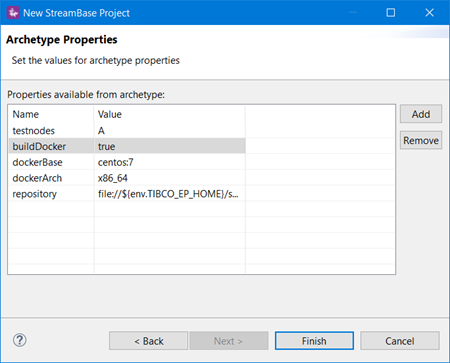Click the StreamBase app icon in title bar

[x=13, y=13]
